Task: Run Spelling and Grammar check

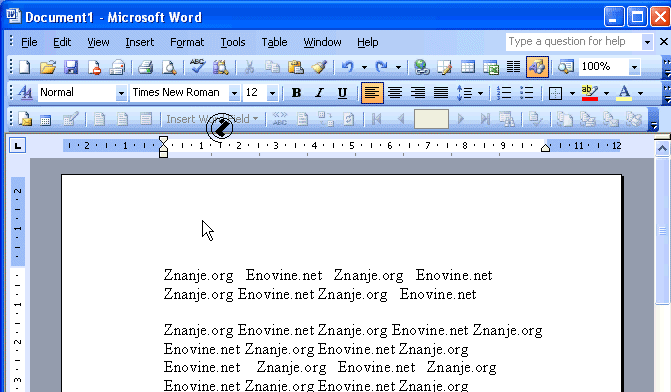Action: [x=197, y=67]
